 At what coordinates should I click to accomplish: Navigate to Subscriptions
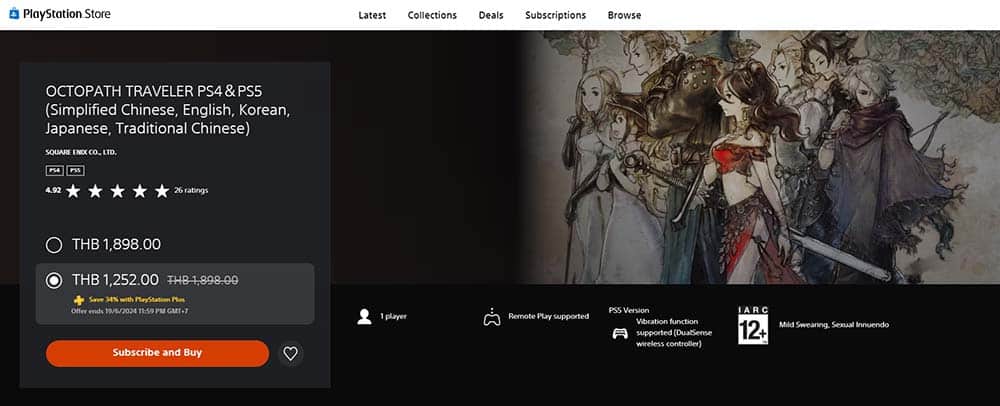tap(555, 15)
